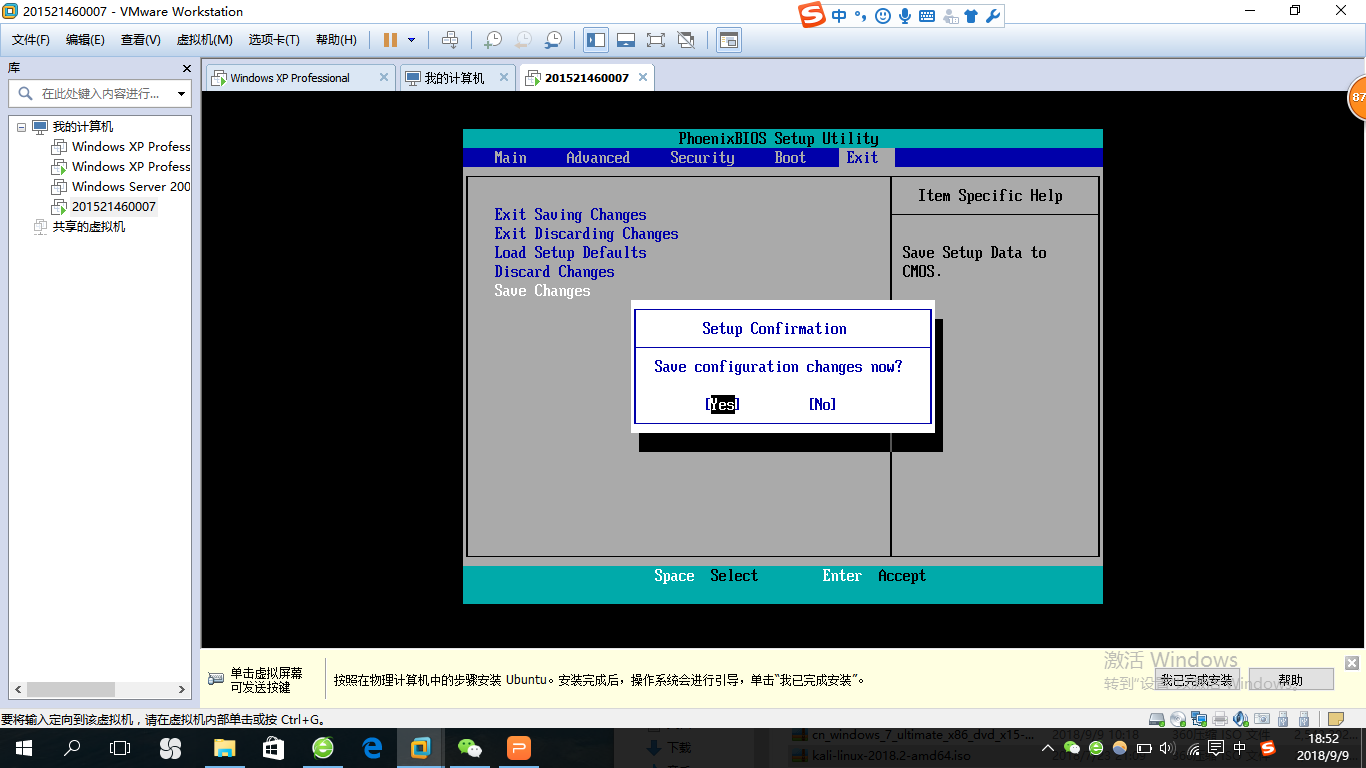Image resolution: width=1366 pixels, height=768 pixels.
Task: Enter full screen mode
Action: 656,40
